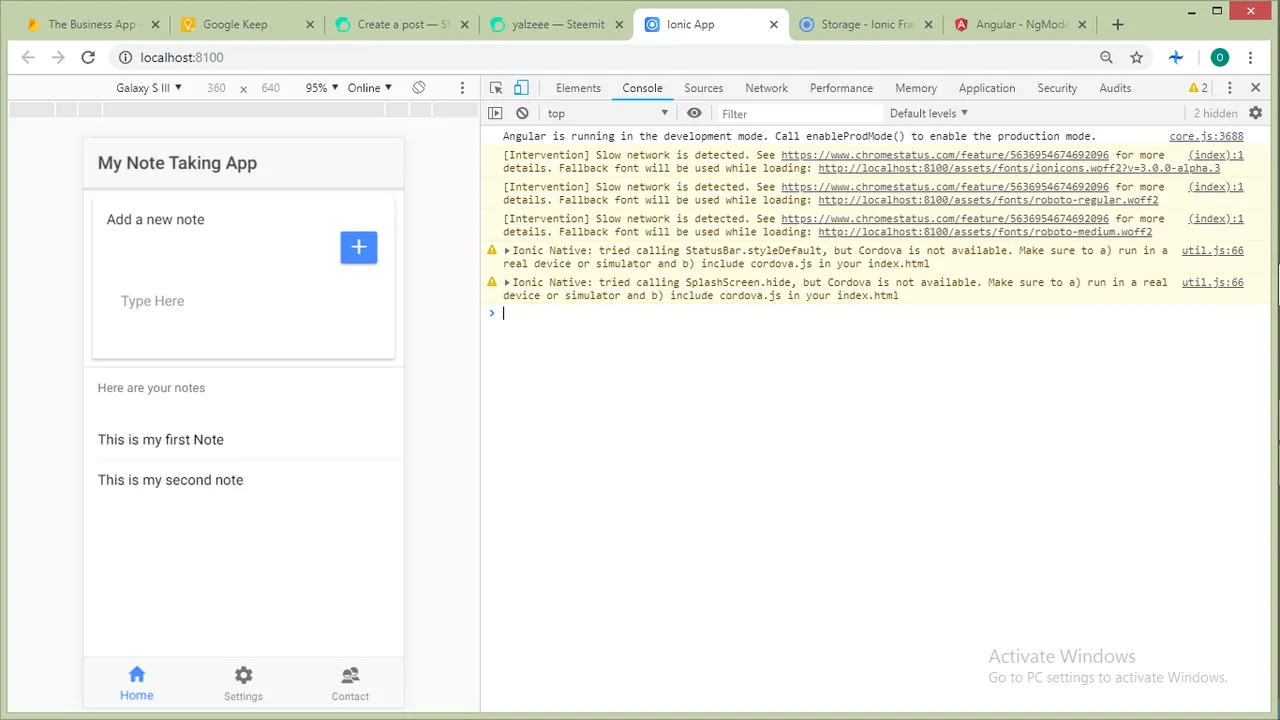Open the Storage Ionic browser tab
1280x720 pixels.
[867, 24]
